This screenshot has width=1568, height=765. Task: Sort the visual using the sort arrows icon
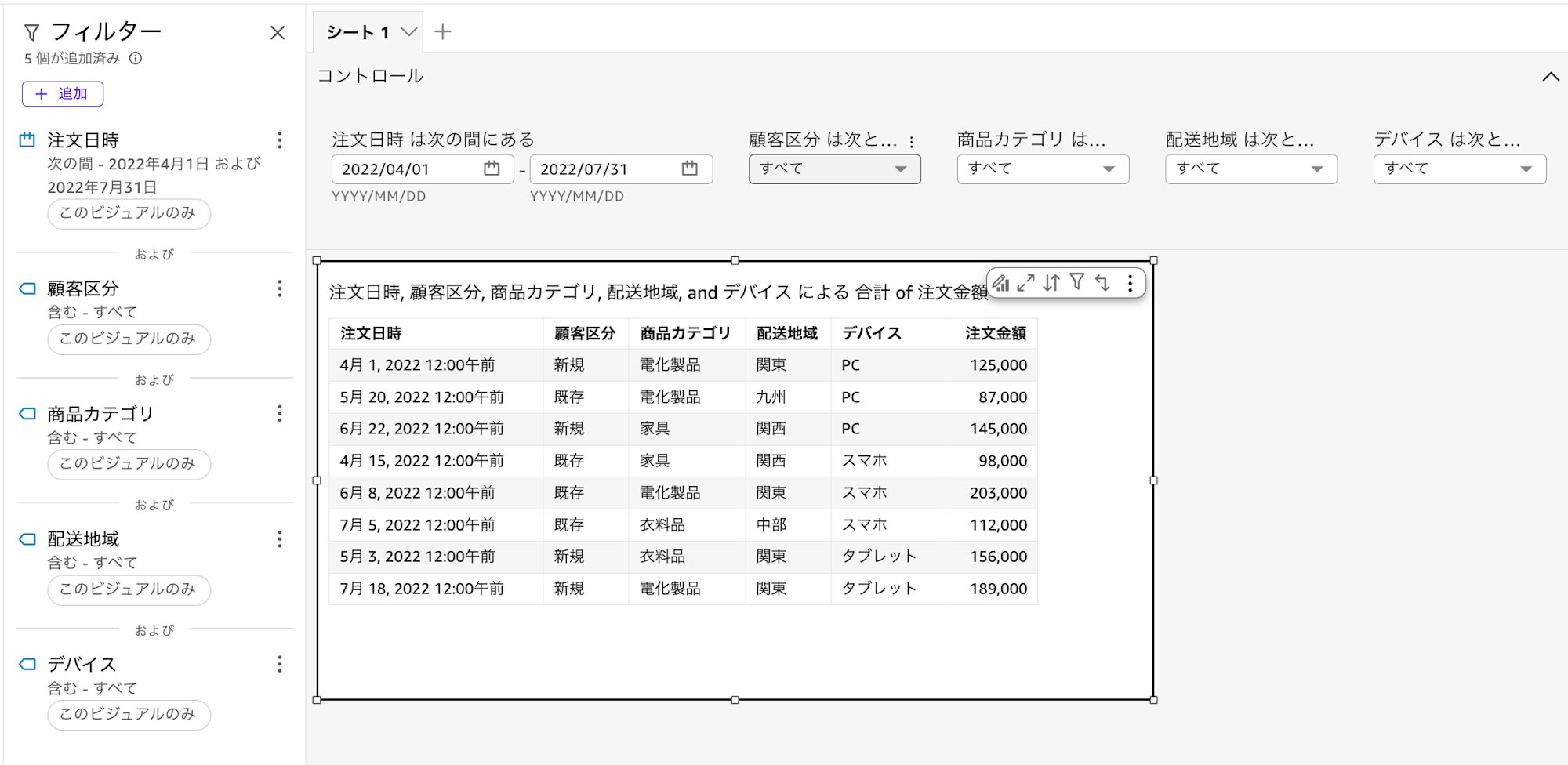coord(1052,283)
